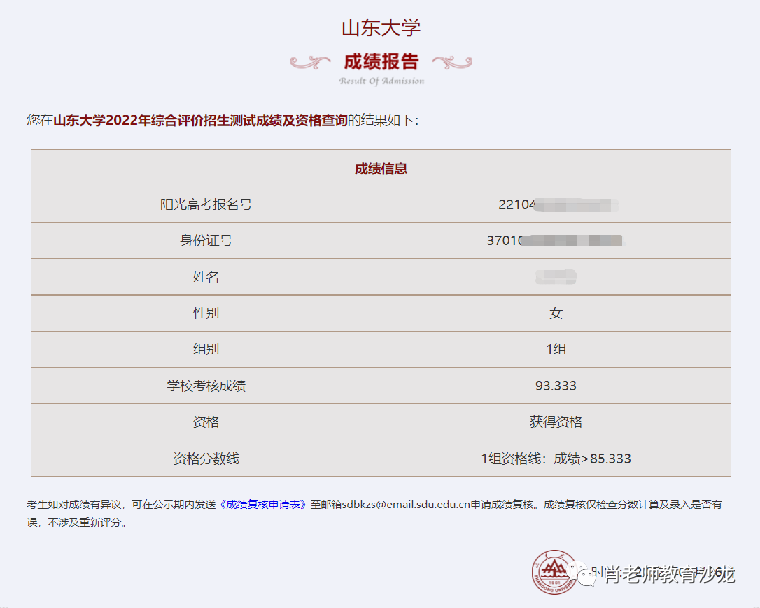The image size is (760, 608).
Task: Click the 1组 group value
Action: (x=556, y=349)
